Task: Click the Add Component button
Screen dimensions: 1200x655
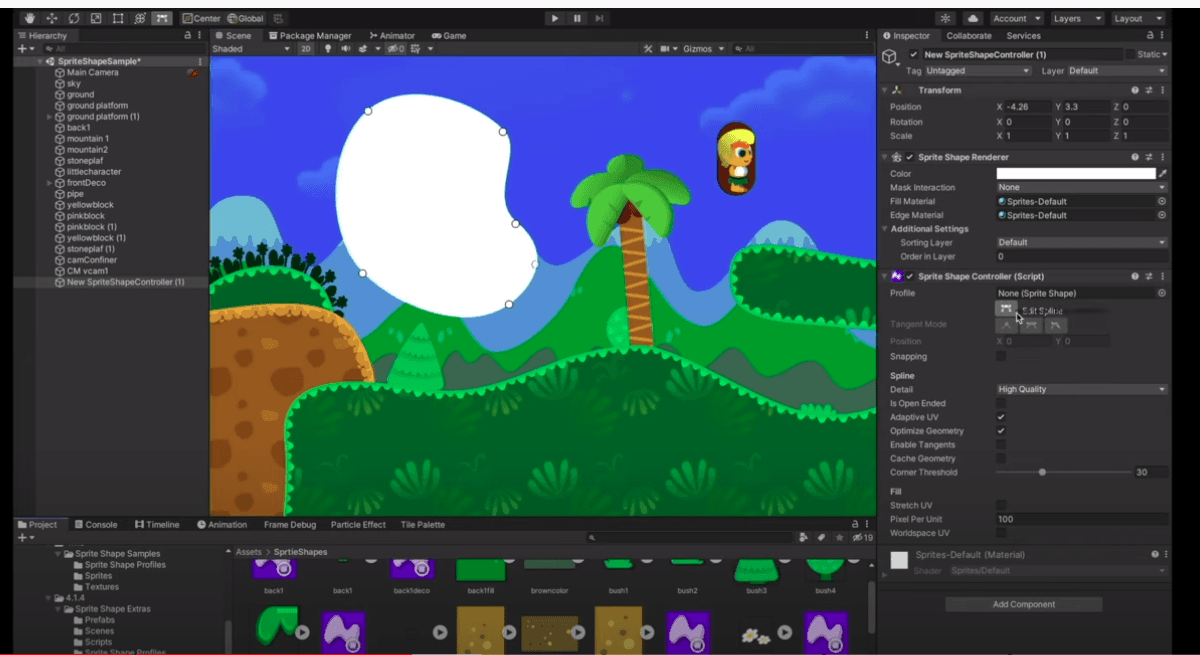Action: (1023, 604)
